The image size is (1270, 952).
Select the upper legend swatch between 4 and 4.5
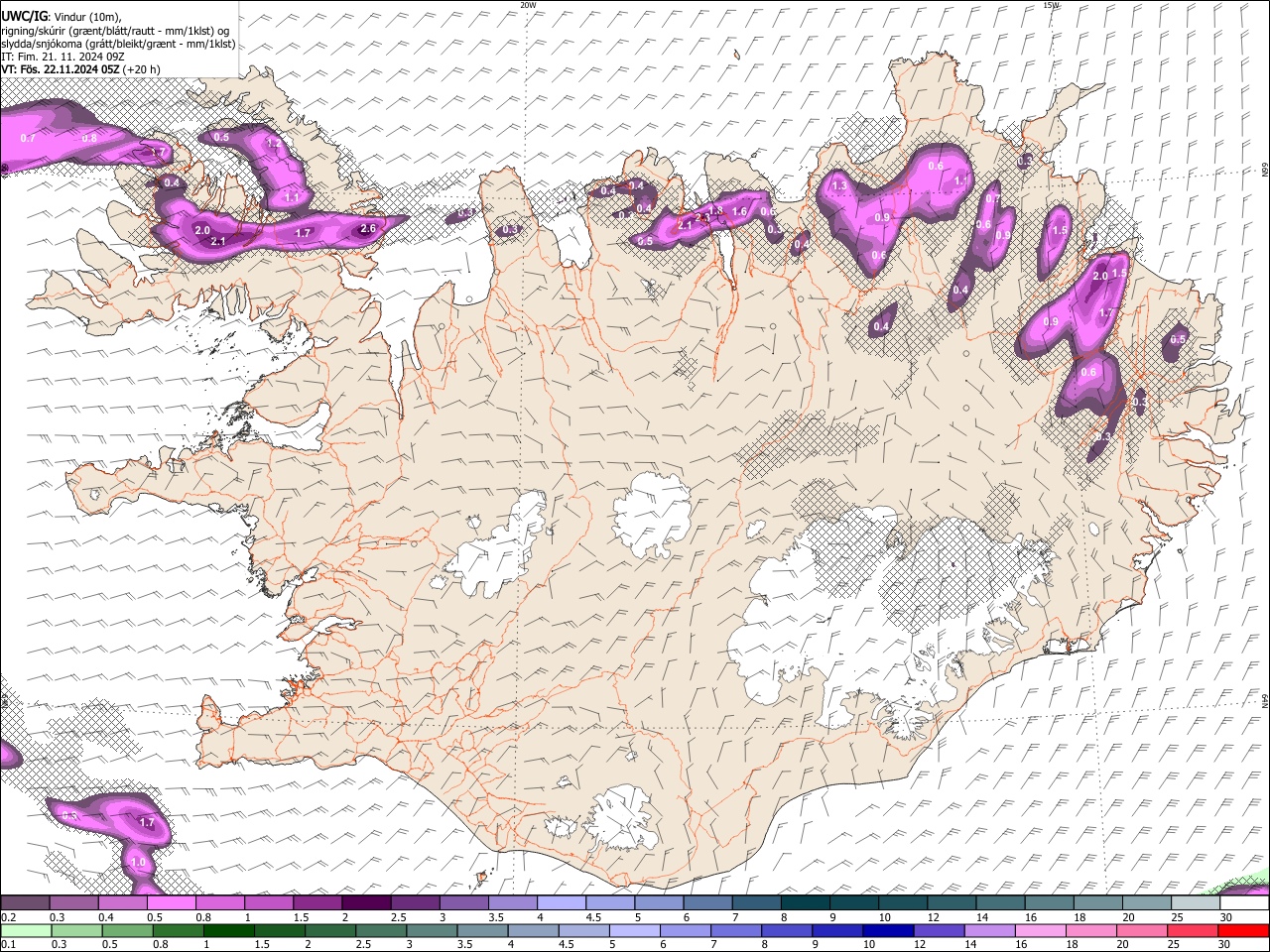(x=561, y=903)
